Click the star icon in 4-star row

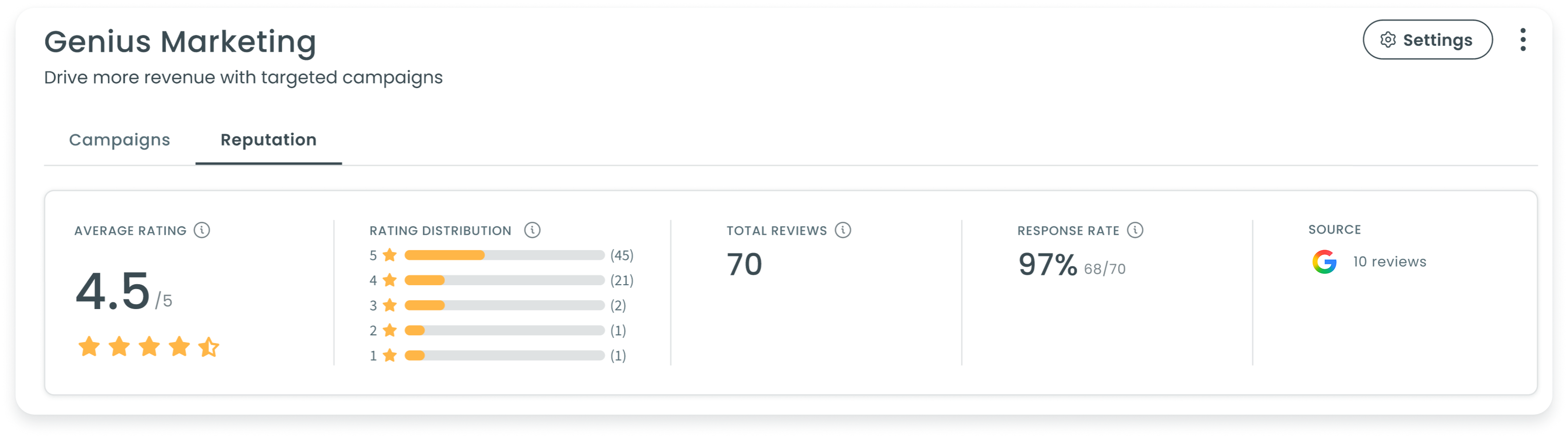390,280
